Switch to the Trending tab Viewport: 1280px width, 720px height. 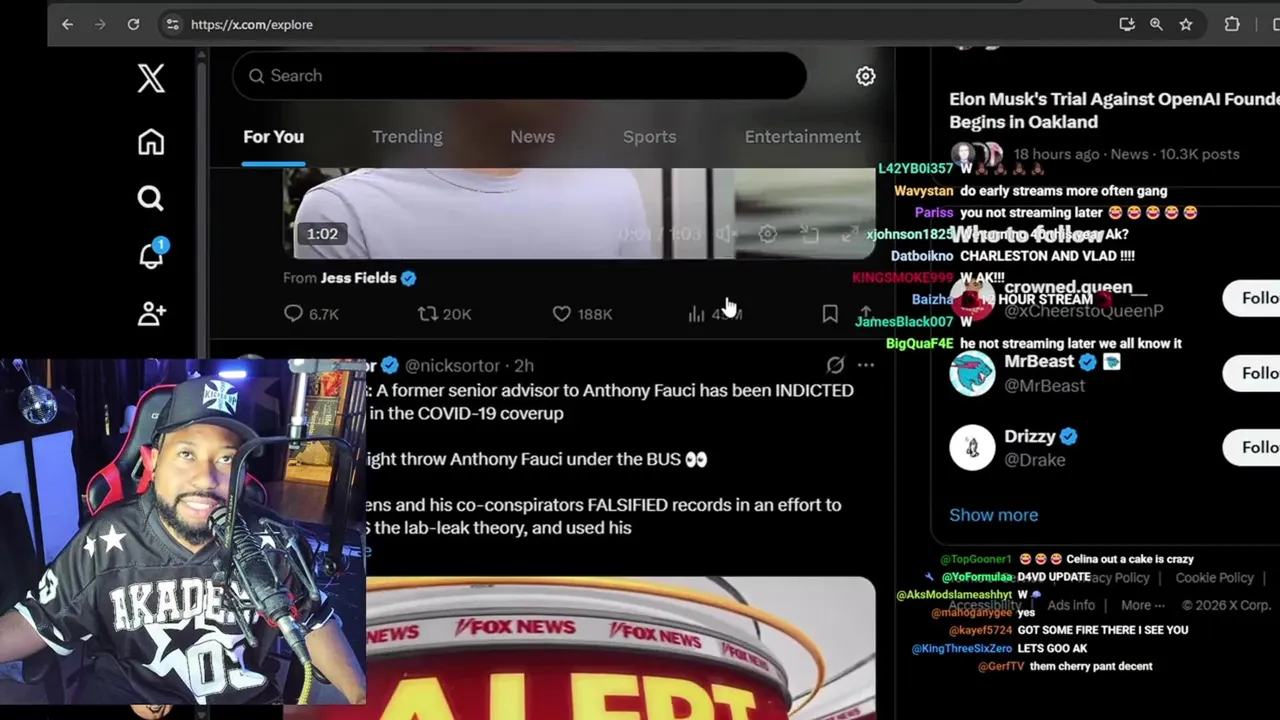pyautogui.click(x=407, y=137)
